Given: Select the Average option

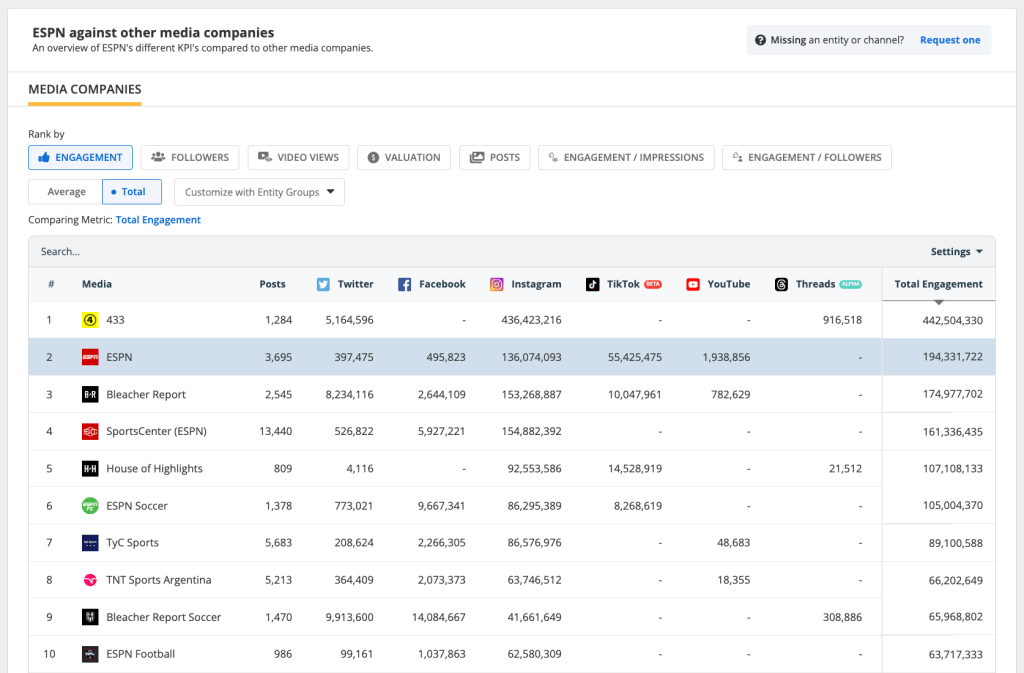Looking at the screenshot, I should tap(66, 192).
